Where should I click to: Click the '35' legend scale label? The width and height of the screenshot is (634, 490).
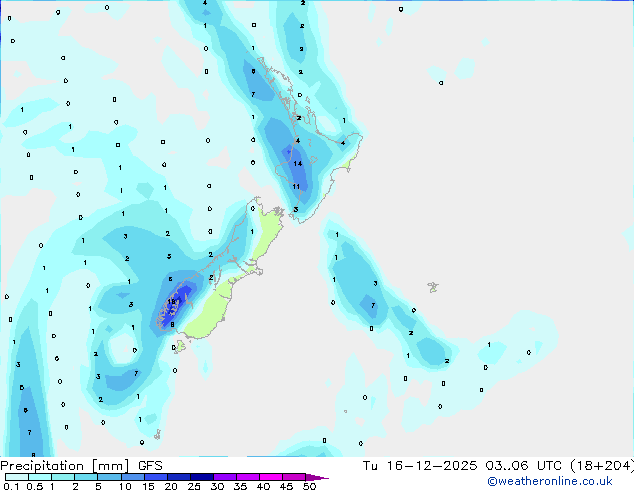(240, 486)
